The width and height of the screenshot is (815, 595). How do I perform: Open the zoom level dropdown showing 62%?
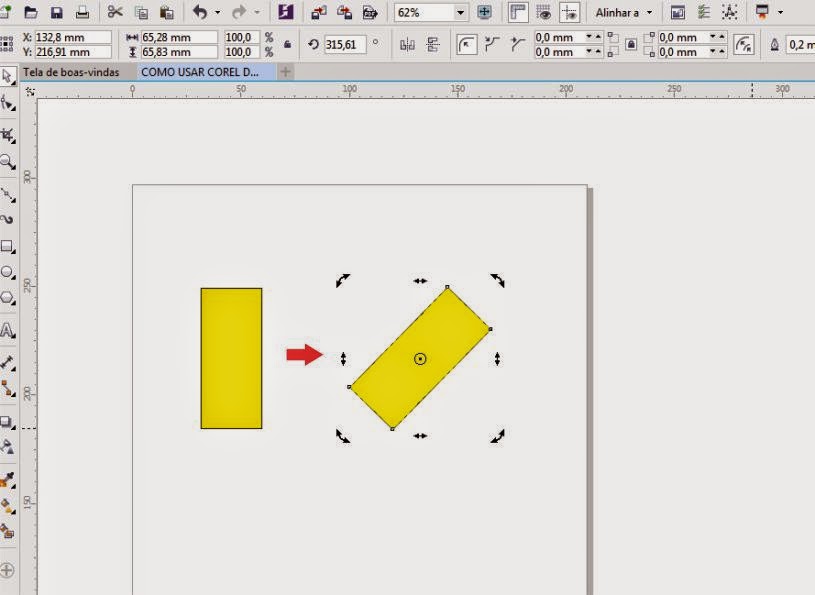coord(461,13)
